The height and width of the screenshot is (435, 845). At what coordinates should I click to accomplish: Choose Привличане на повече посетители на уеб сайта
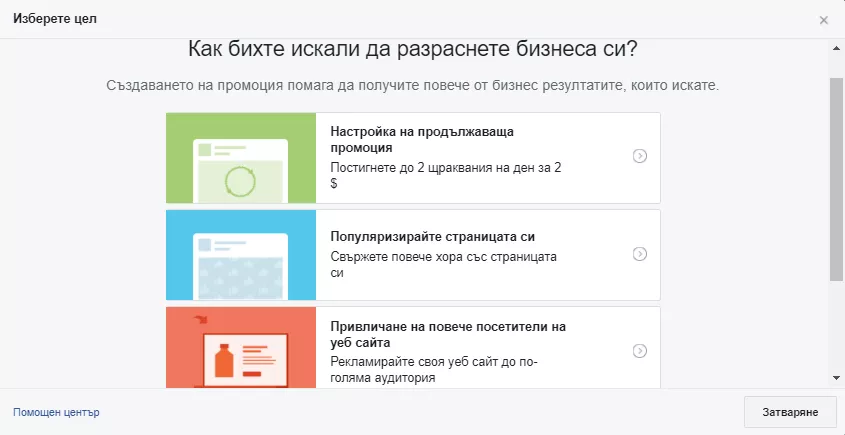pyautogui.click(x=448, y=334)
